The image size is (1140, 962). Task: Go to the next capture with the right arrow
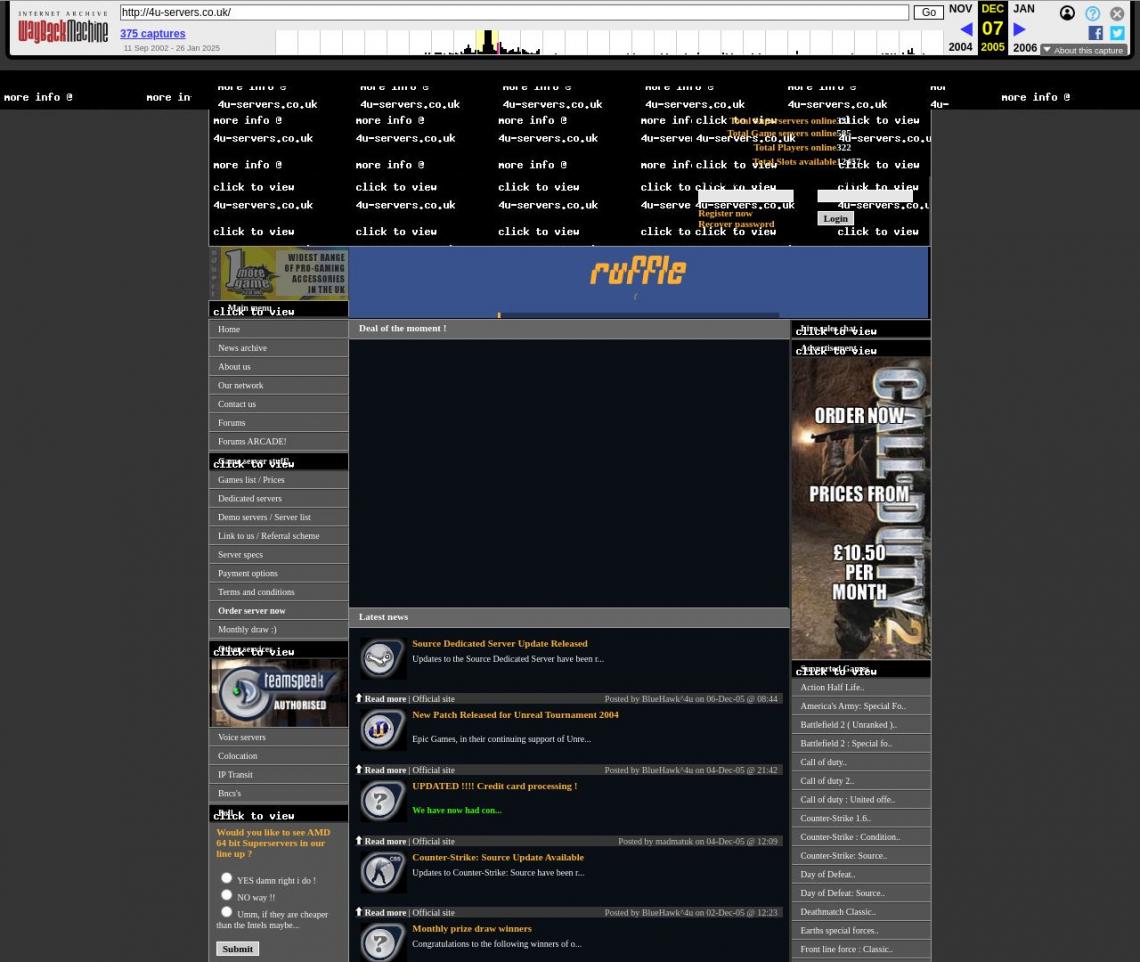click(x=1019, y=29)
